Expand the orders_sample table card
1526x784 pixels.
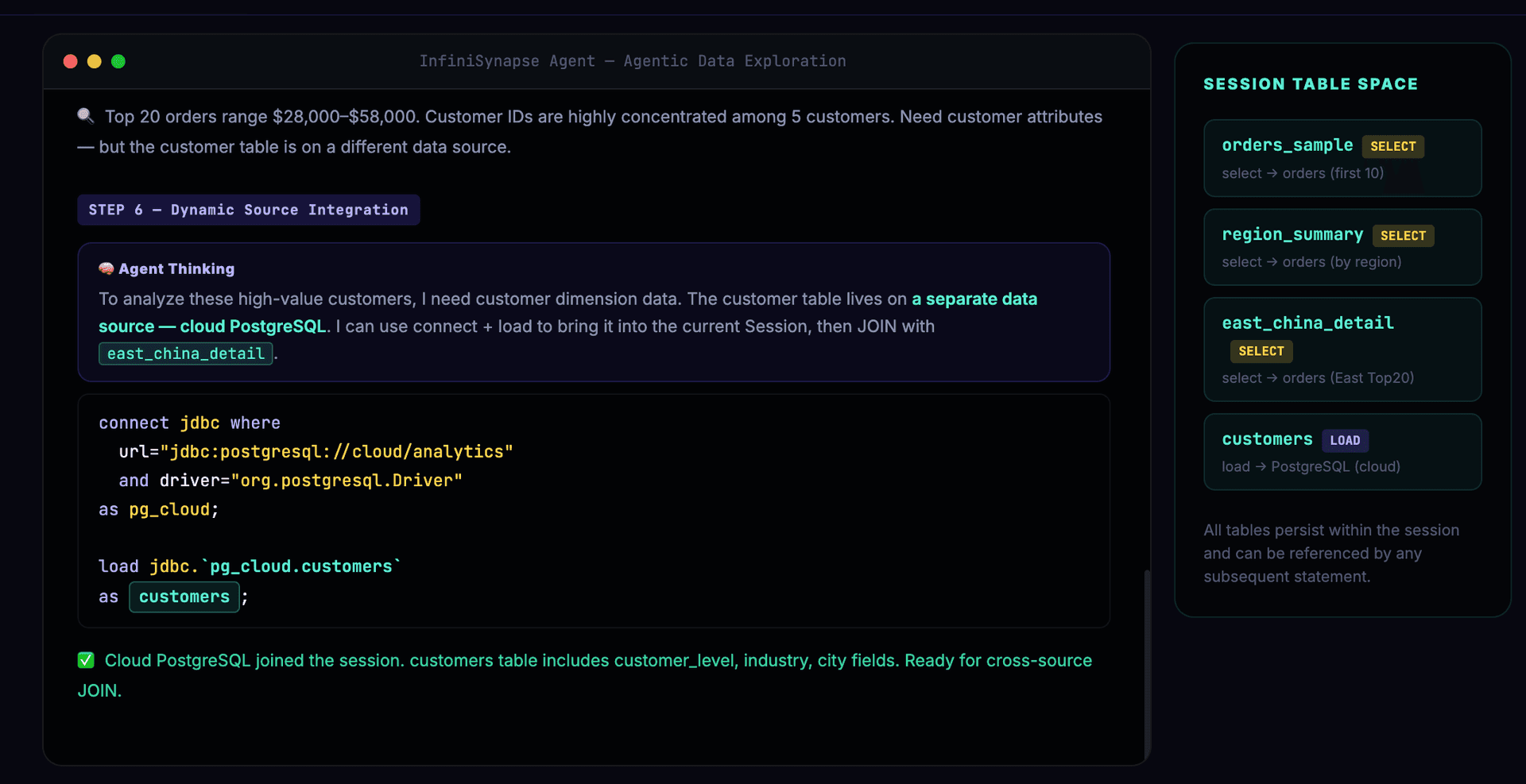point(1342,158)
